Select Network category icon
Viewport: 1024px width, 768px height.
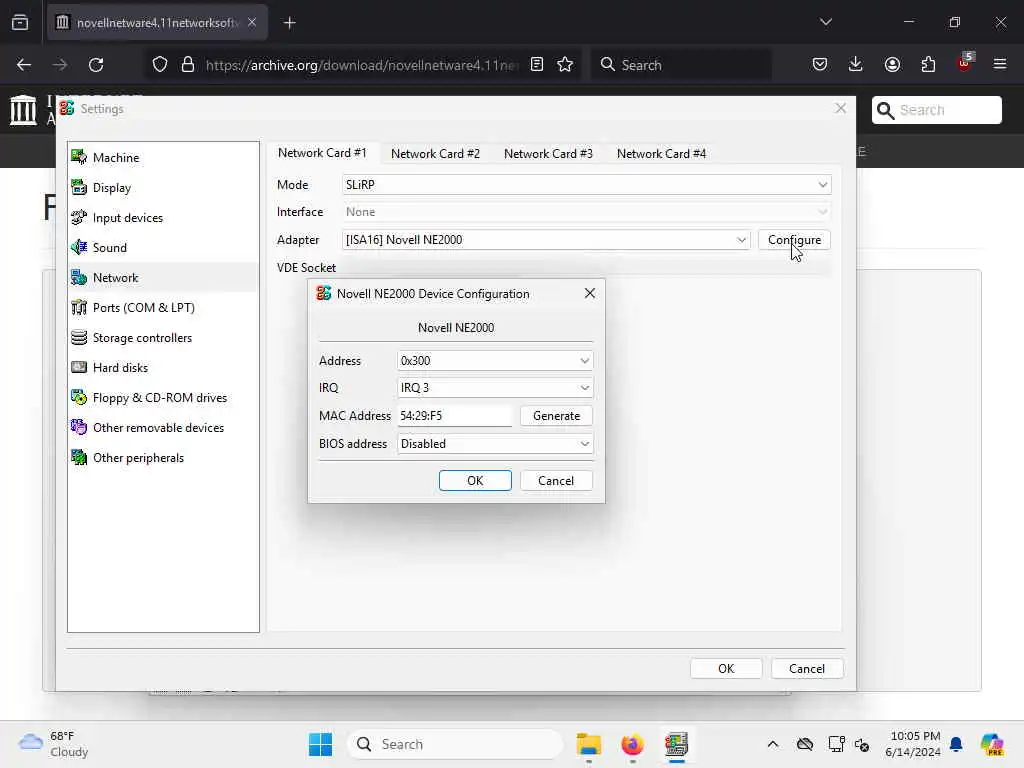[79, 278]
